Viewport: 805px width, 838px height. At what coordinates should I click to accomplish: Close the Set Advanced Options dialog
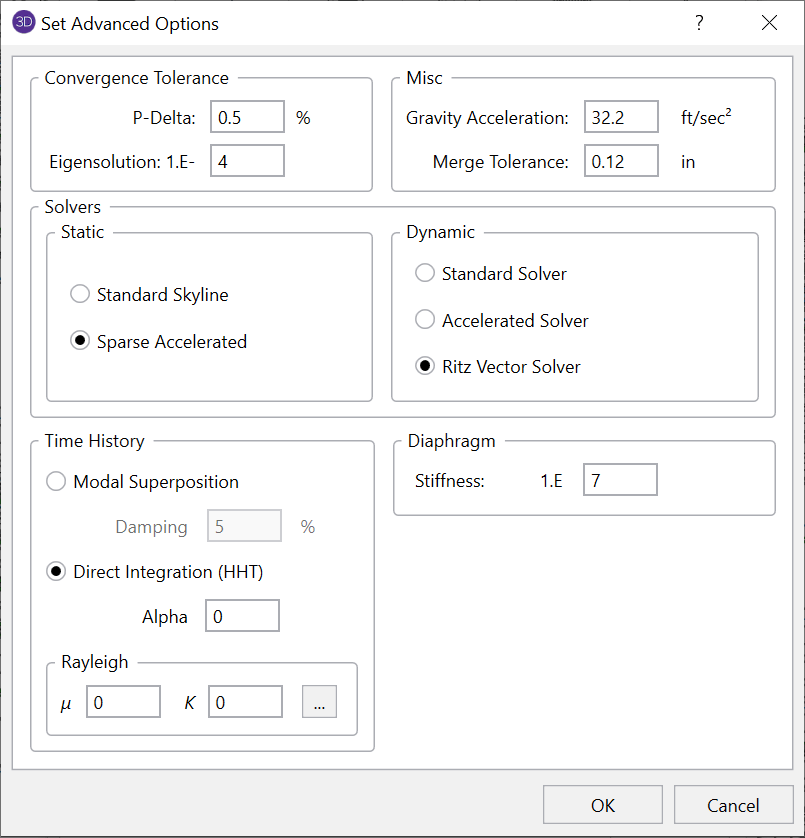coord(769,23)
